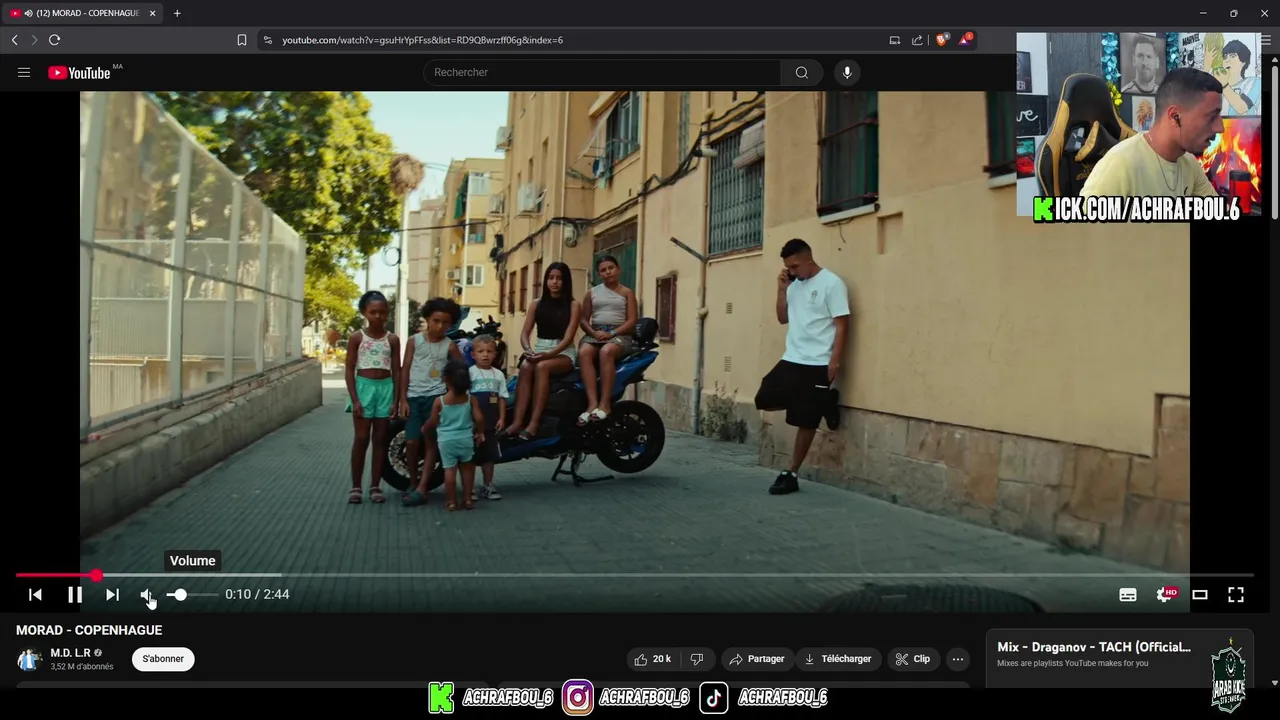Go forward in browser history
Image resolution: width=1280 pixels, height=720 pixels.
(x=34, y=40)
